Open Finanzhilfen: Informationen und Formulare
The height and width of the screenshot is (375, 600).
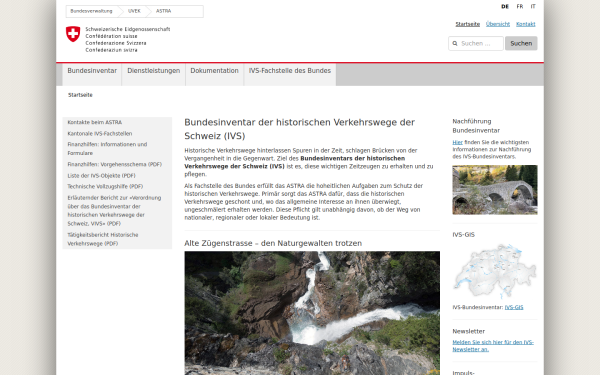click(x=107, y=148)
